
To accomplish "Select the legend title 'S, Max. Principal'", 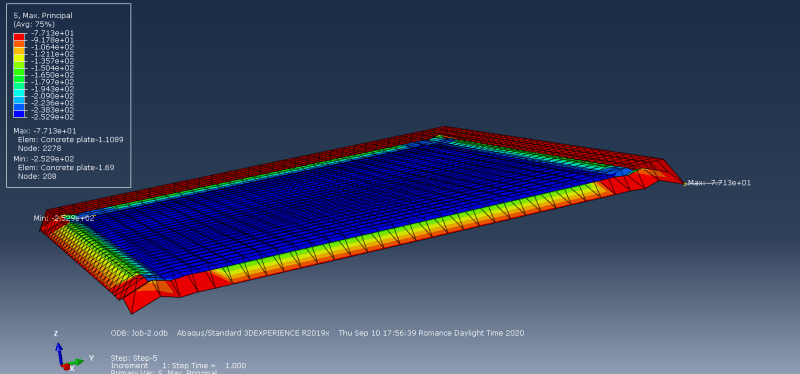I will 43,16.
